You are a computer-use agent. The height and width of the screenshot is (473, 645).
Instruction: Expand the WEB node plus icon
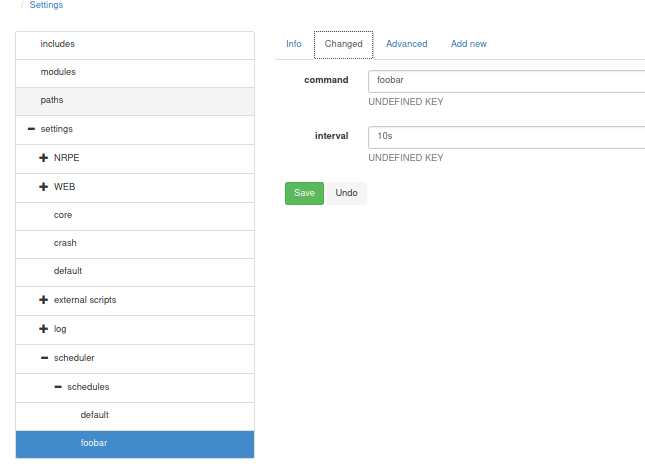coord(44,187)
